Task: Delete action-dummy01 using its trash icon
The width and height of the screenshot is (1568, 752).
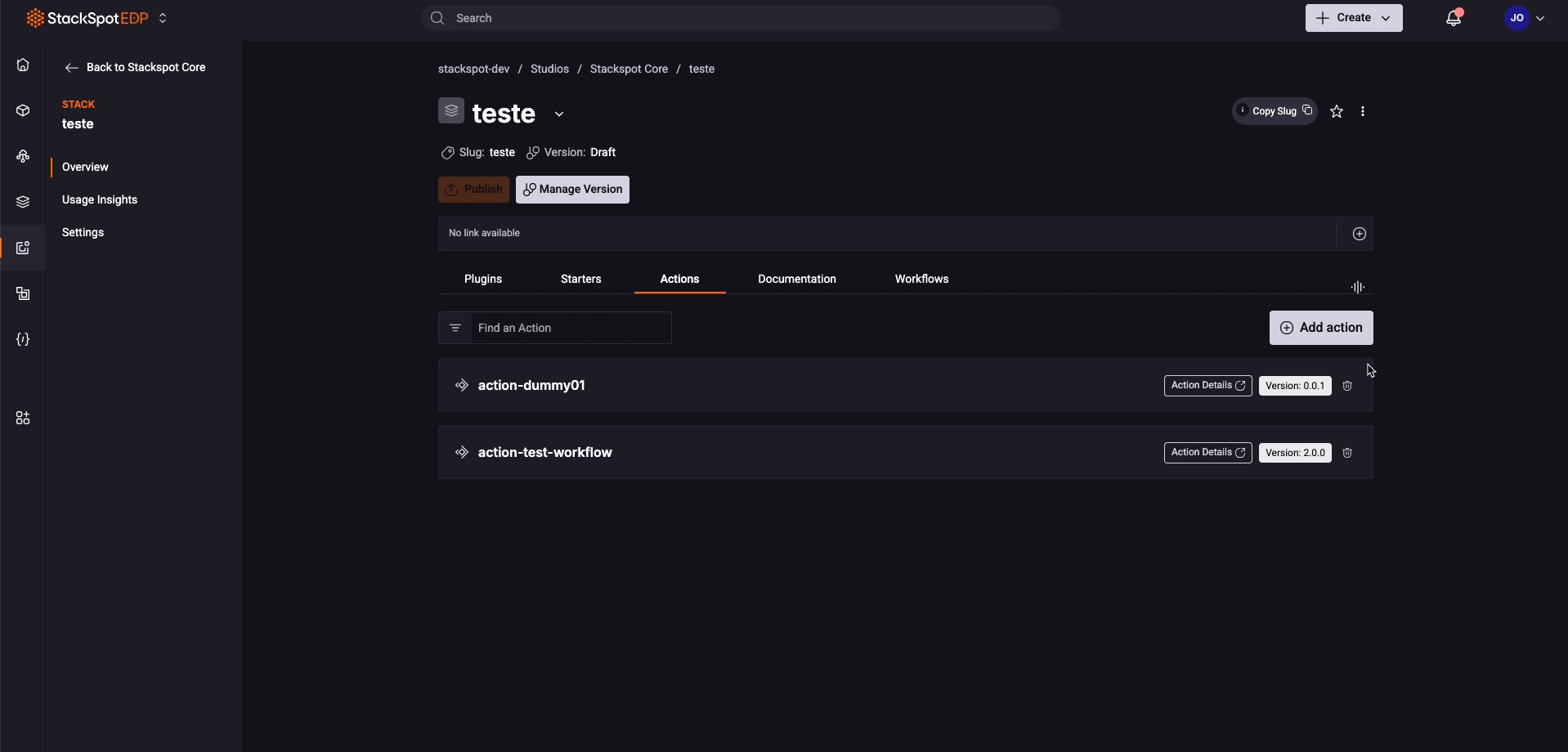Action: (1347, 386)
